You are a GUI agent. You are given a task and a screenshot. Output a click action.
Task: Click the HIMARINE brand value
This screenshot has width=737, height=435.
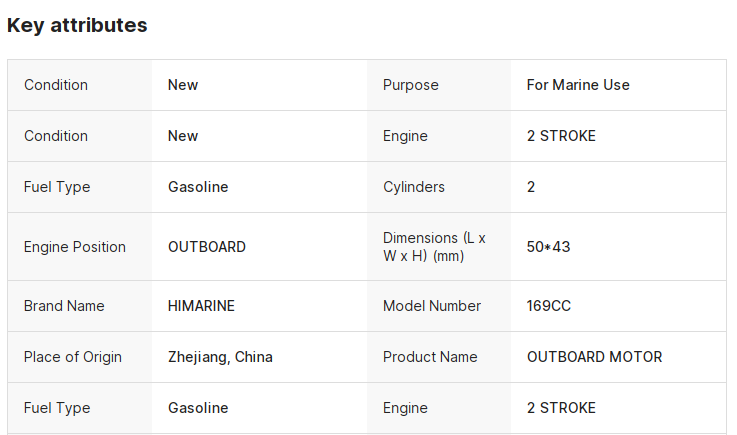(x=201, y=306)
